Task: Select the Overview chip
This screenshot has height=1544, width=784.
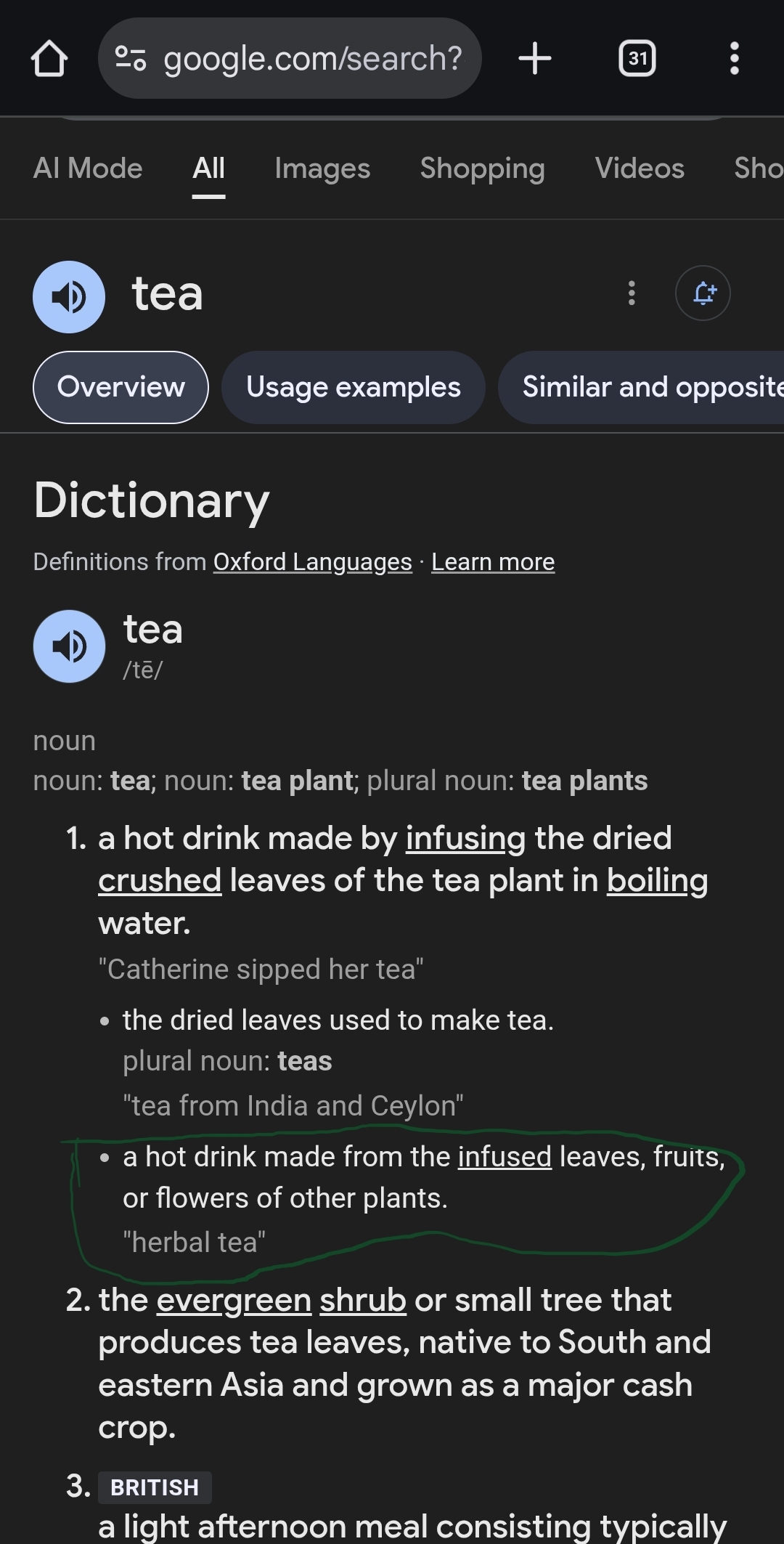Action: [x=121, y=387]
